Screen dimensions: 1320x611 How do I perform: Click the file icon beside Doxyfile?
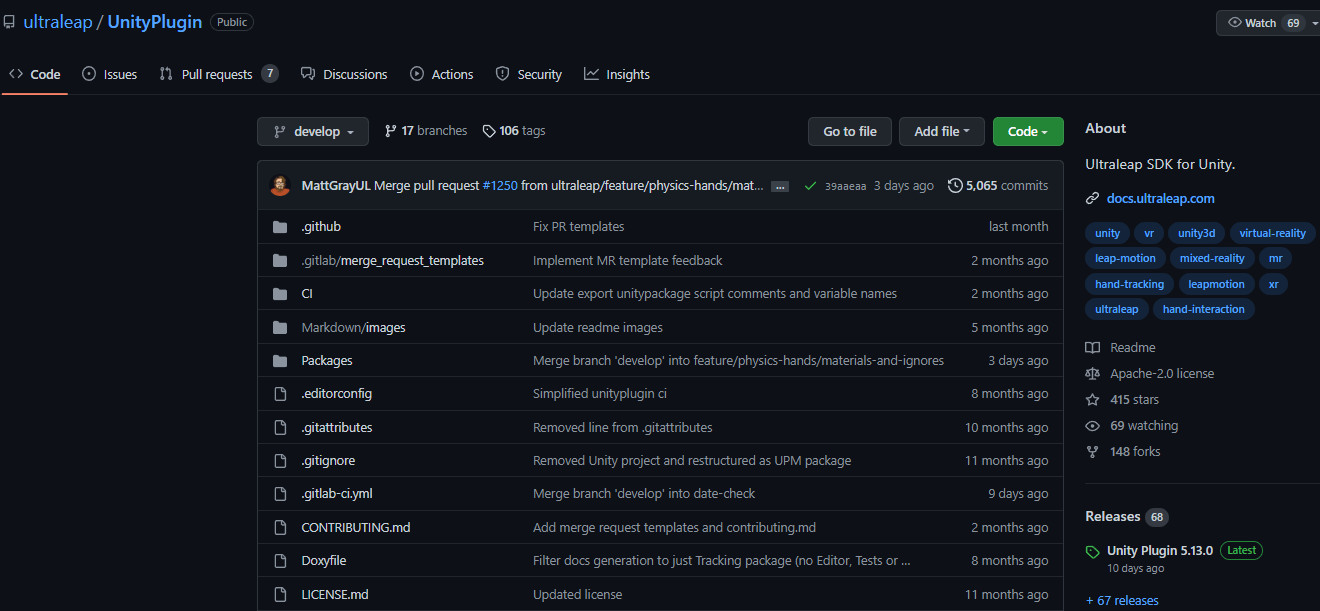tap(280, 561)
